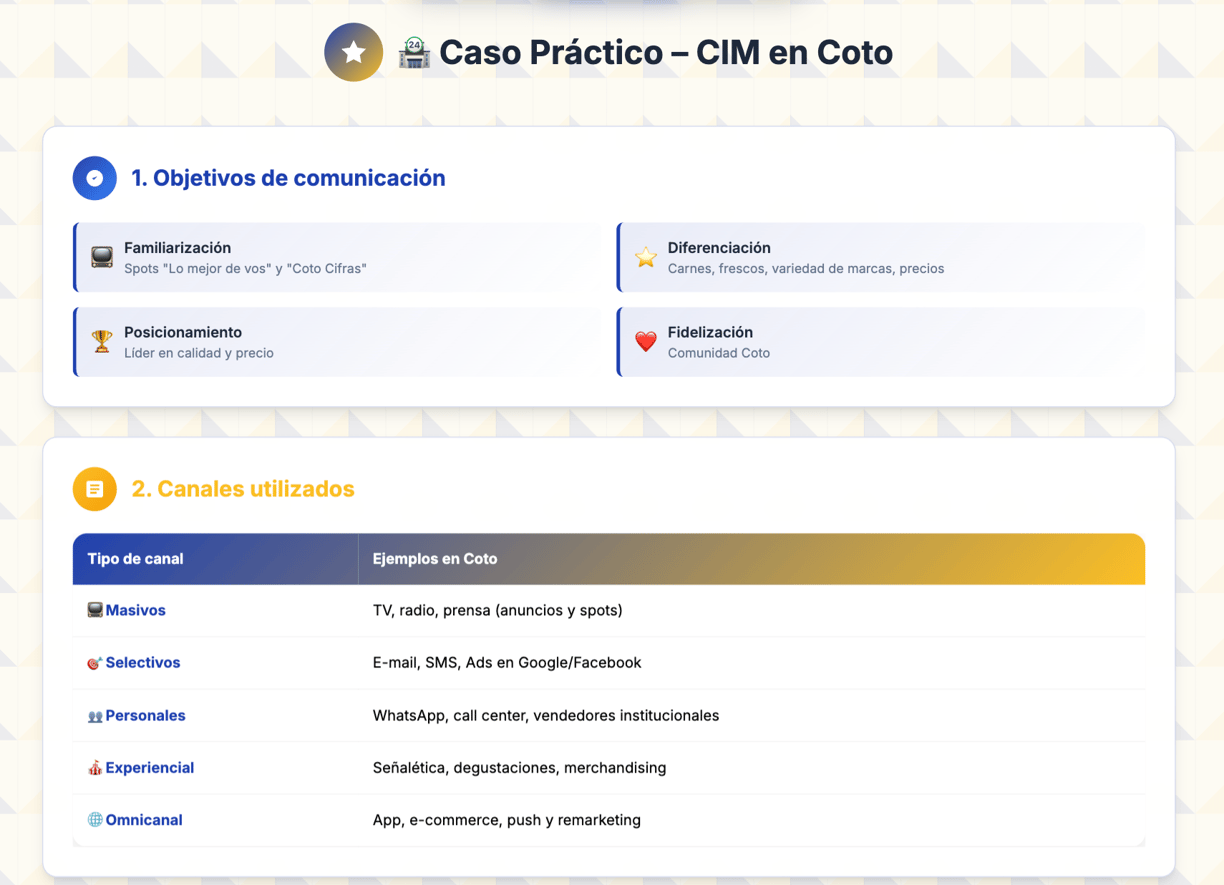The image size is (1224, 885).
Task: Click the Caso Práctico – CIM en Coto title
Action: pyautogui.click(x=666, y=52)
